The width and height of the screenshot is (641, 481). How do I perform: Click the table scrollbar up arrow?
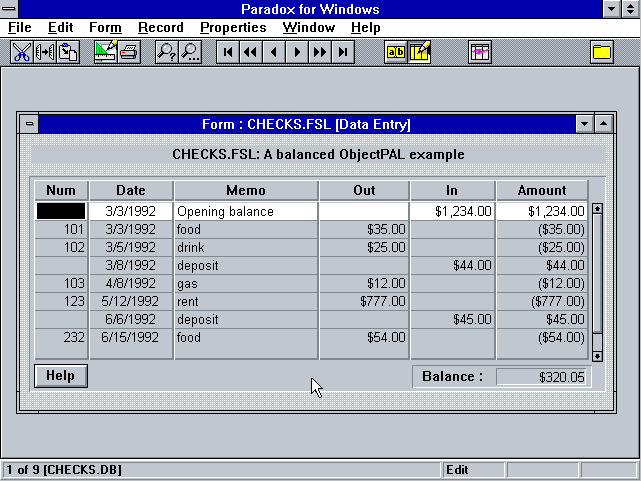tap(597, 209)
